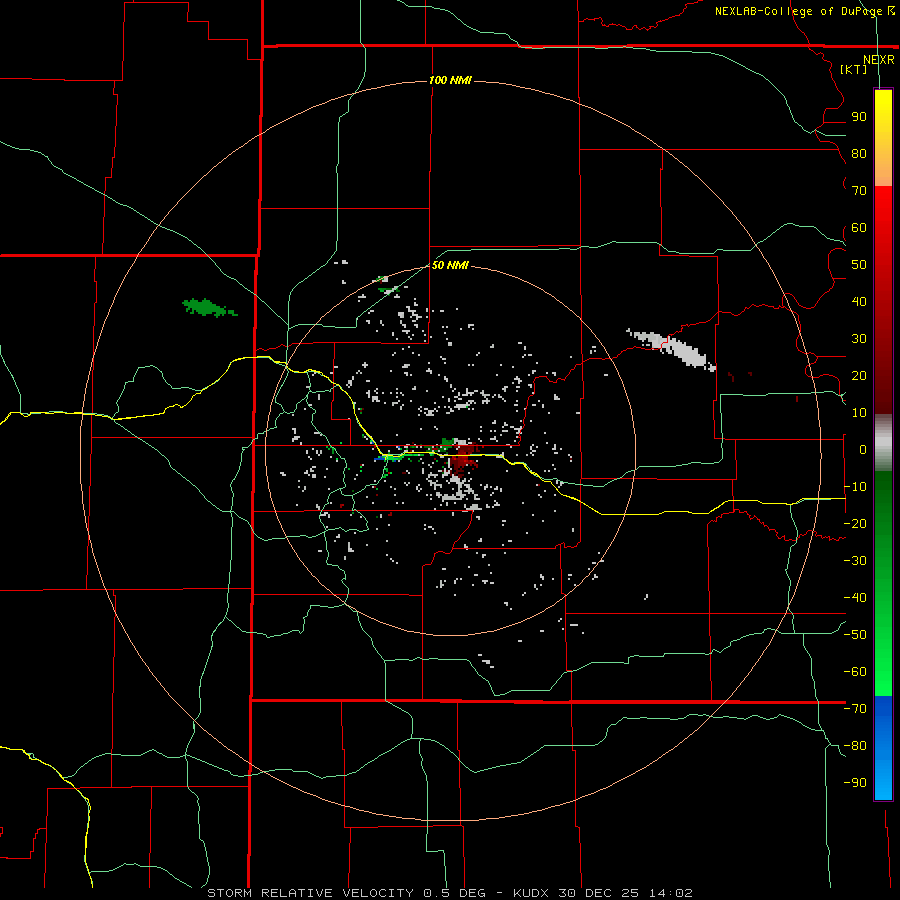Click the -40 value on the velocity scale
The height and width of the screenshot is (900, 900).
pyautogui.click(x=855, y=598)
